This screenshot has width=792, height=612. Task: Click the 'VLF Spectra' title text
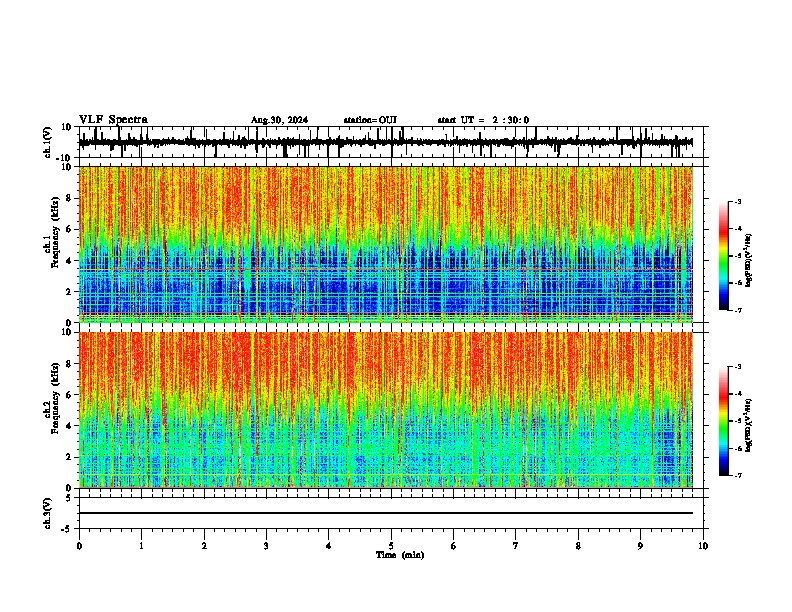(113, 120)
